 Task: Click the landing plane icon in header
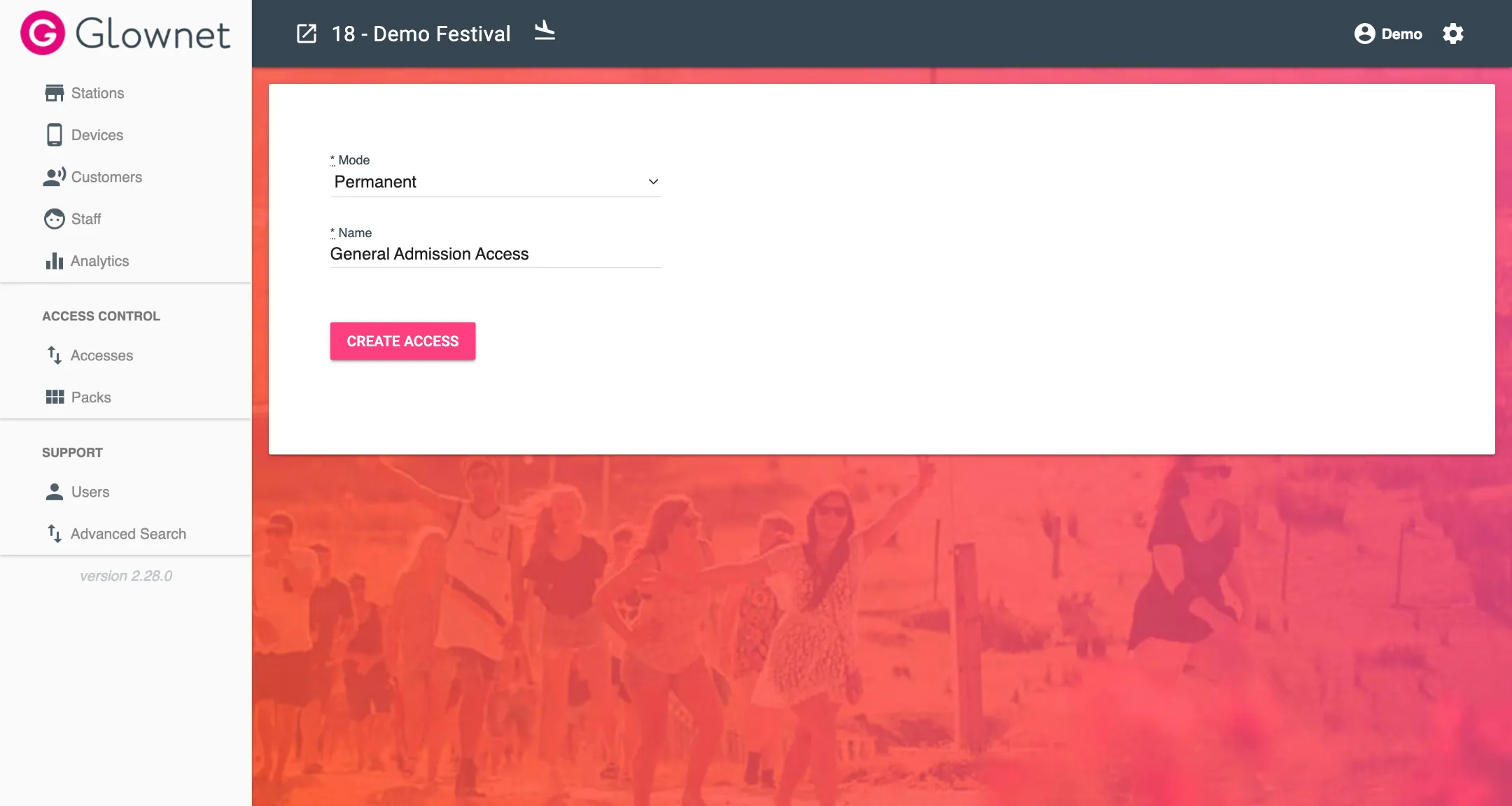tap(545, 31)
